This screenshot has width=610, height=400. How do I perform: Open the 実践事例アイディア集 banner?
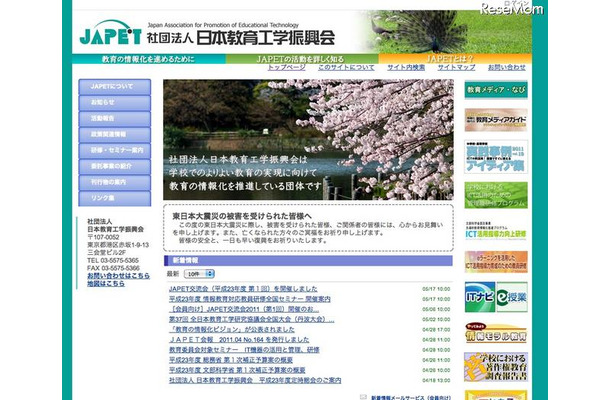[x=496, y=157]
